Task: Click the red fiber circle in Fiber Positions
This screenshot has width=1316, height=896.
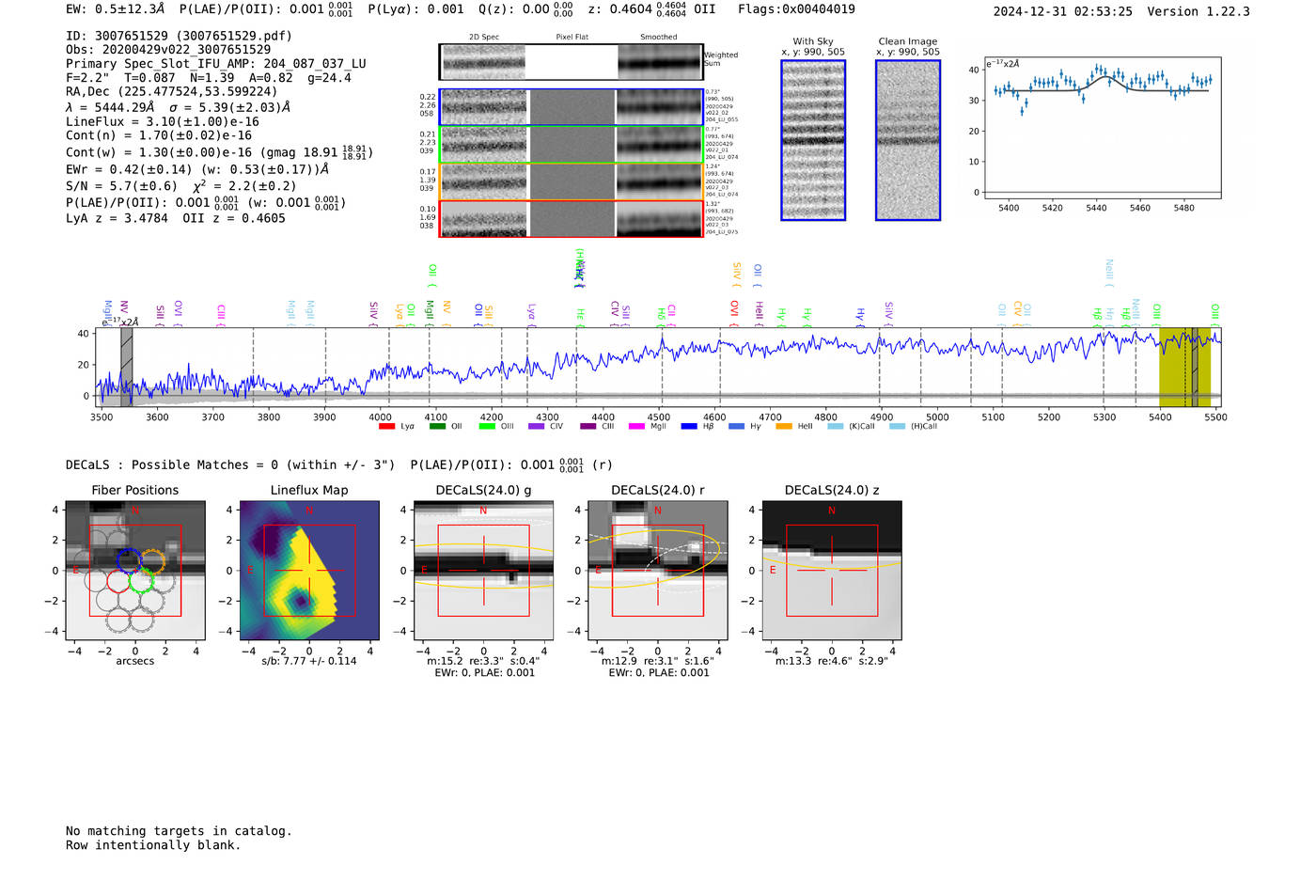Action: (x=117, y=580)
